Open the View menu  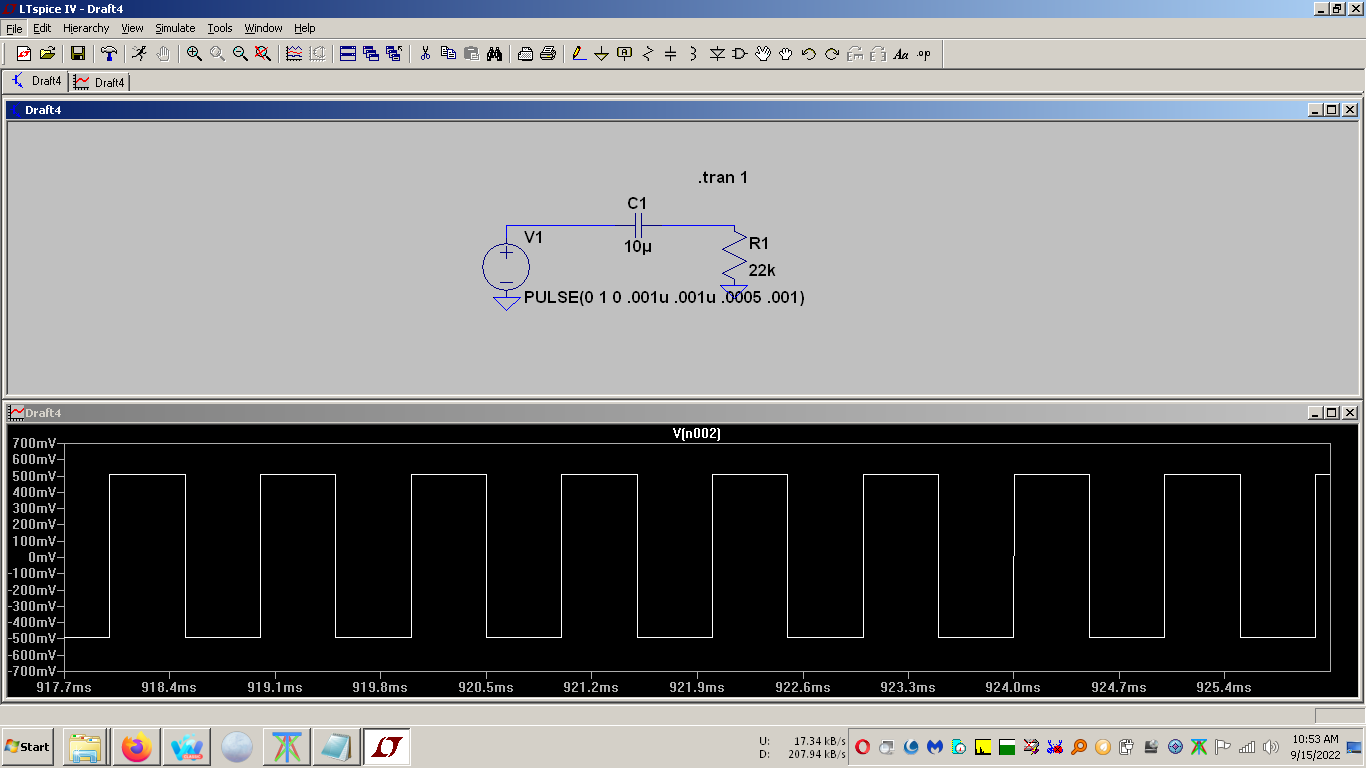click(132, 28)
